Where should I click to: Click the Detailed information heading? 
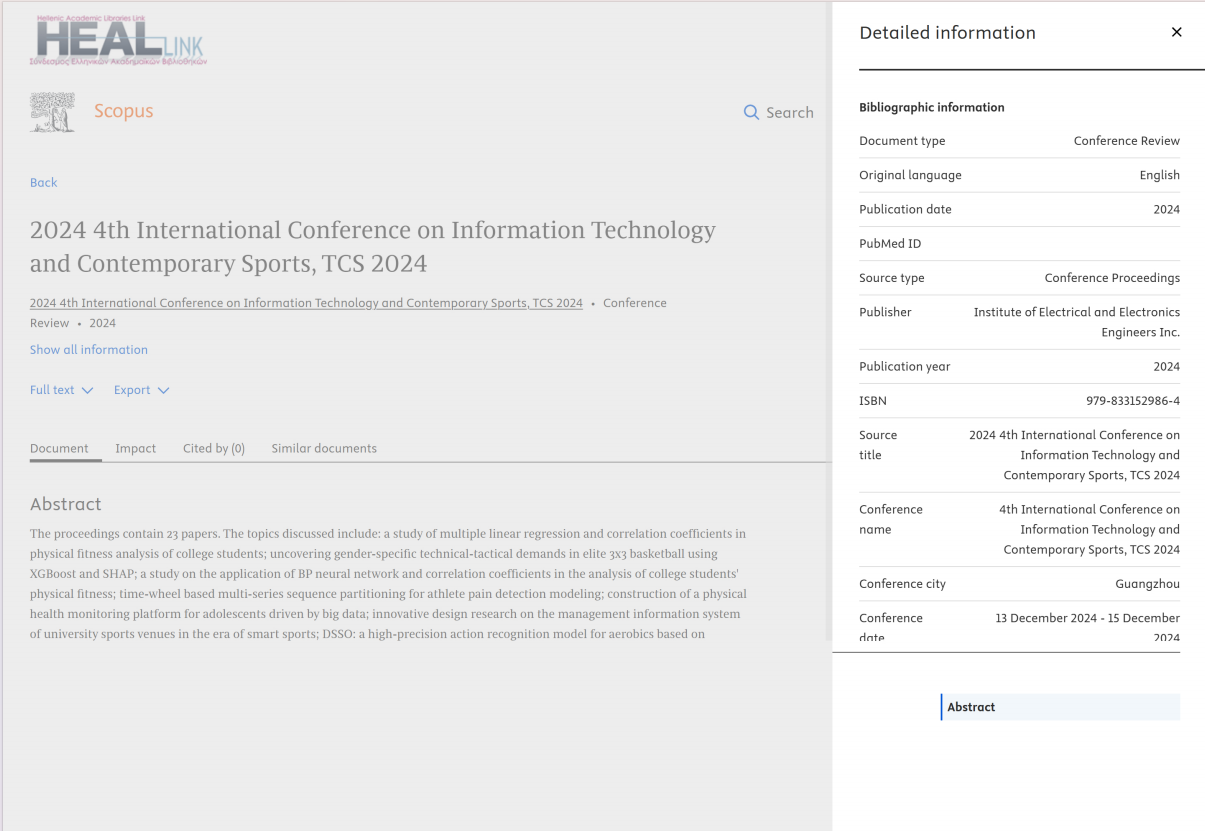(x=947, y=32)
